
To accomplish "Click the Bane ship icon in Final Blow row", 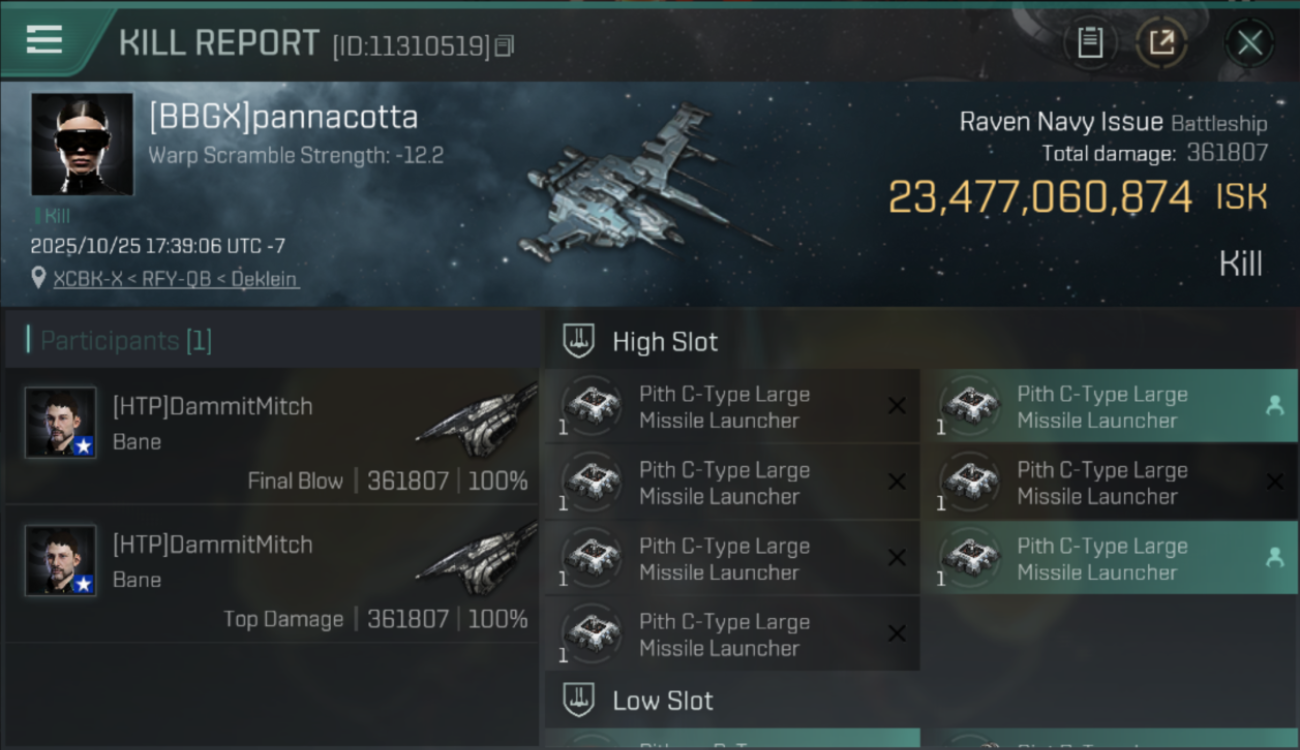I will [x=478, y=418].
